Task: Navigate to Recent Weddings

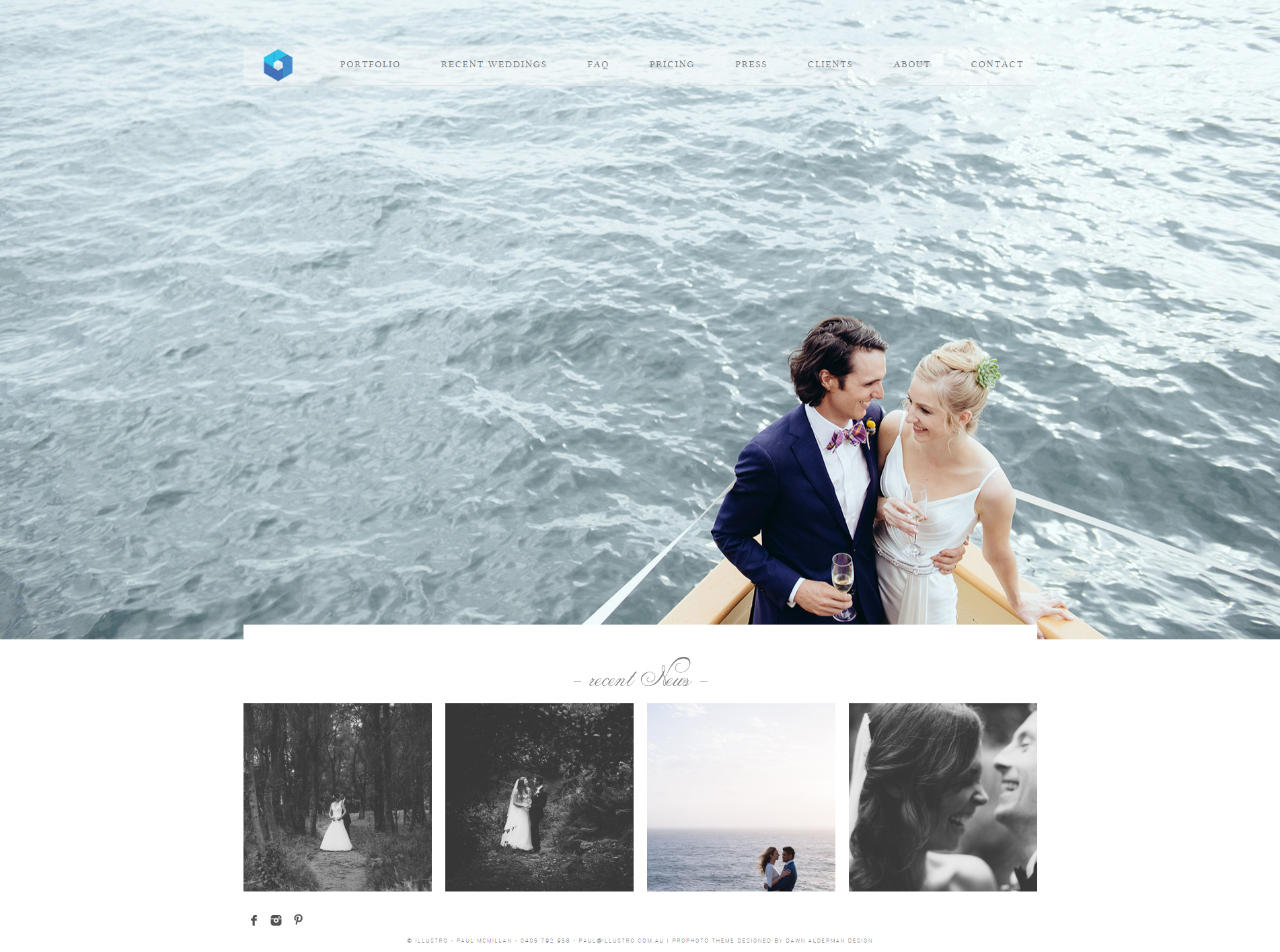Action: pos(494,65)
